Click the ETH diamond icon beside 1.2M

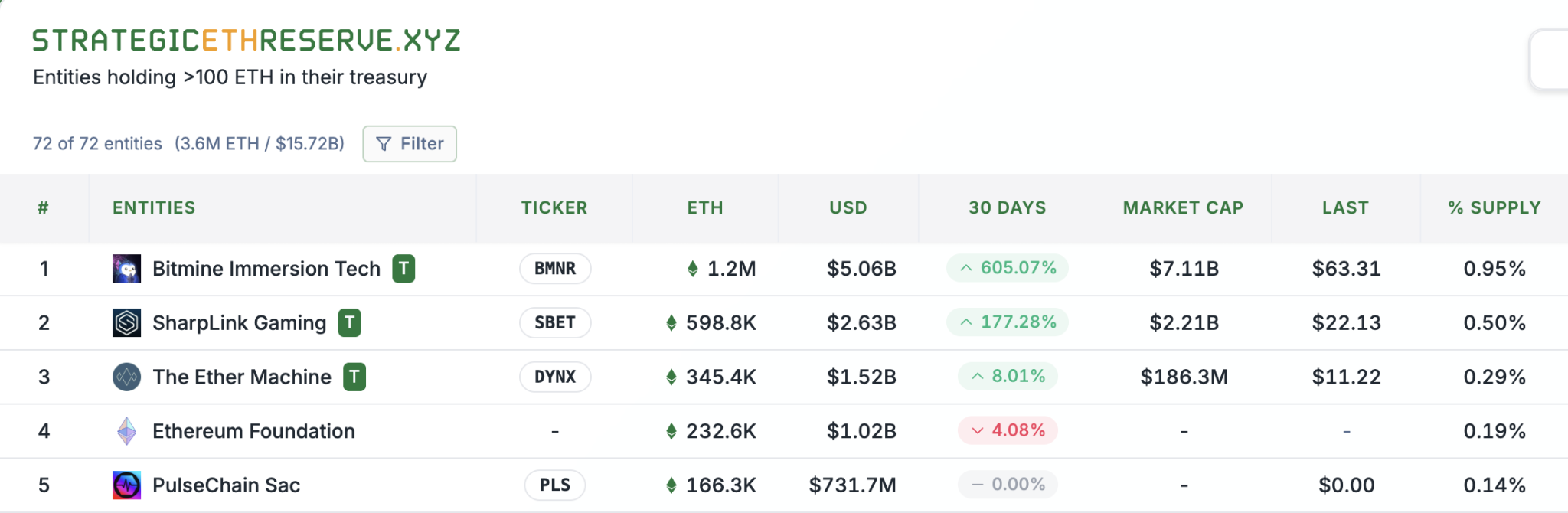pyautogui.click(x=694, y=269)
